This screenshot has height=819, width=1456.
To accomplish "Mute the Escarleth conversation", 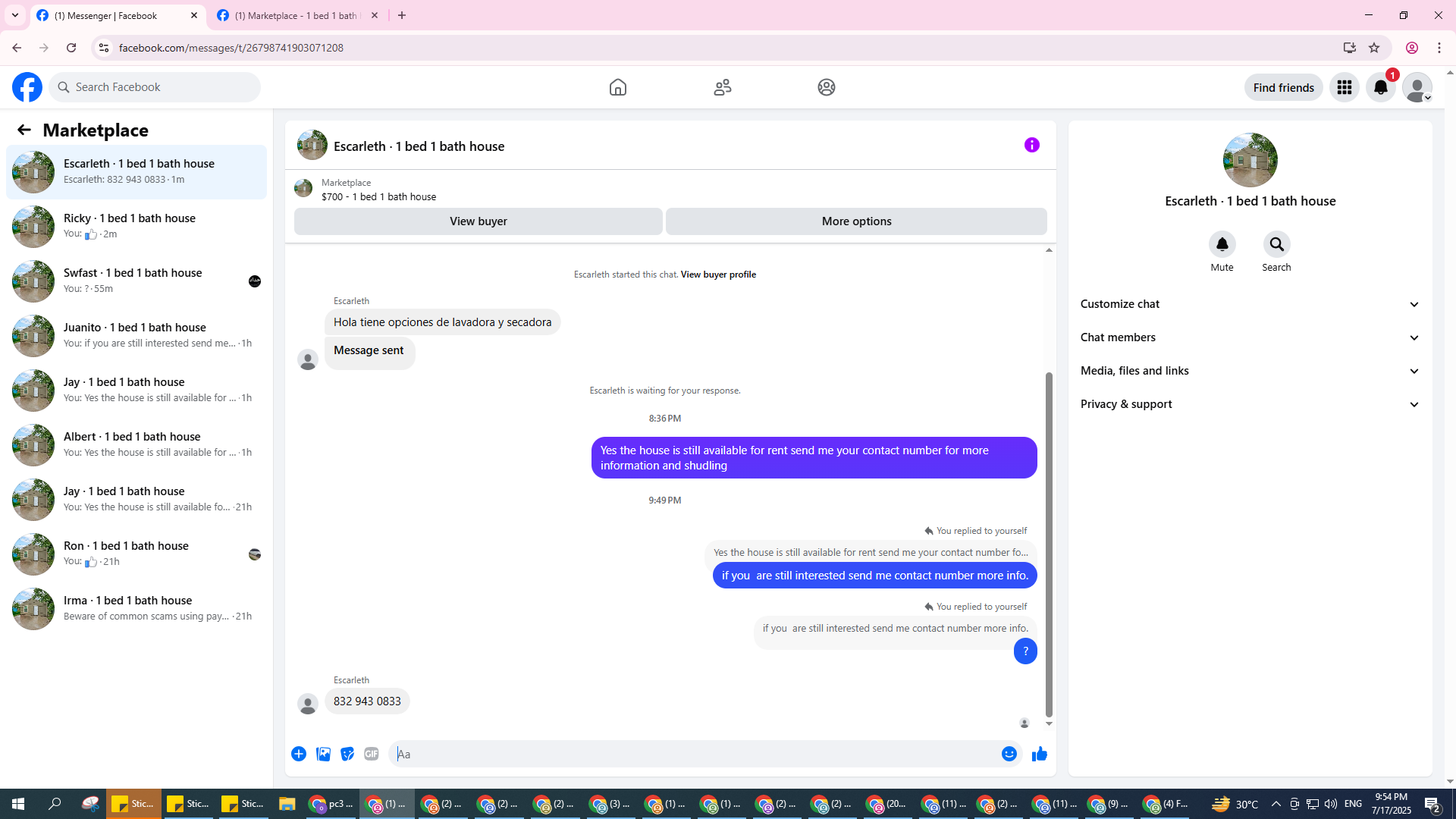I will coord(1222,244).
